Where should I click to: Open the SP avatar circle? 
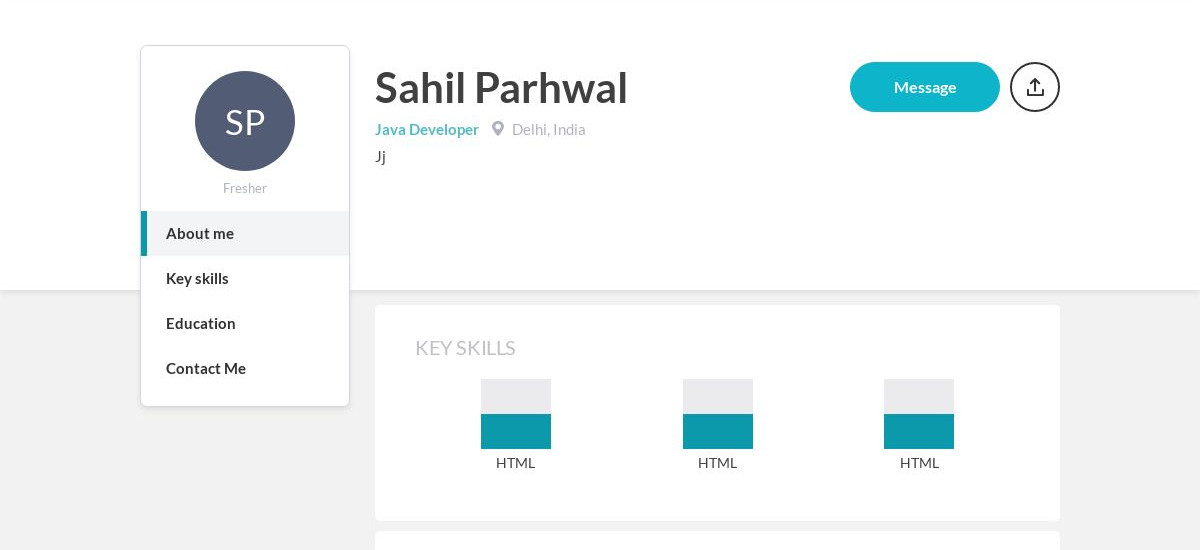point(245,121)
